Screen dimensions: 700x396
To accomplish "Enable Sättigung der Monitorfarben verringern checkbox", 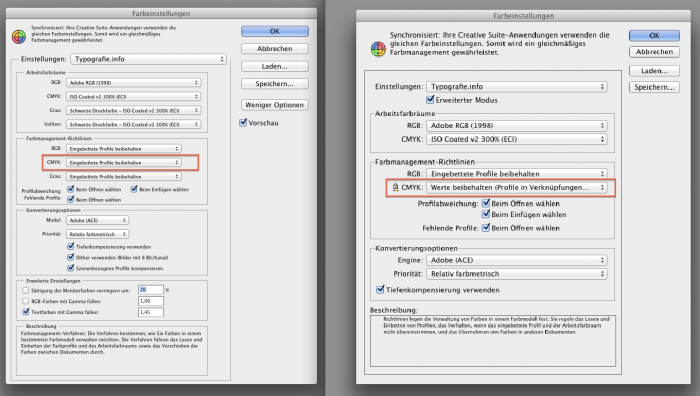I will pyautogui.click(x=25, y=290).
